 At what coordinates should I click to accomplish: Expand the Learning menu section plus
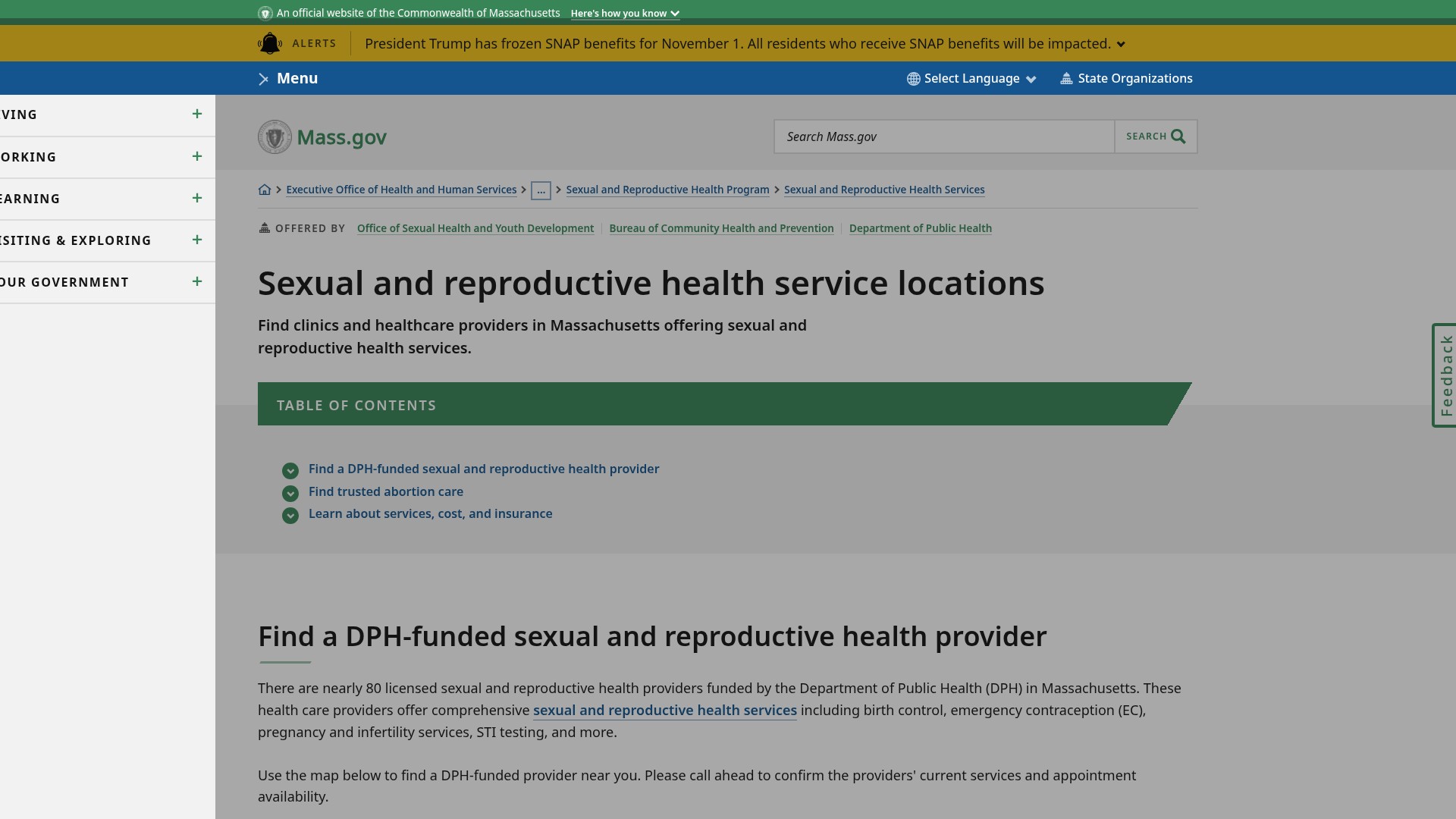[x=197, y=198]
